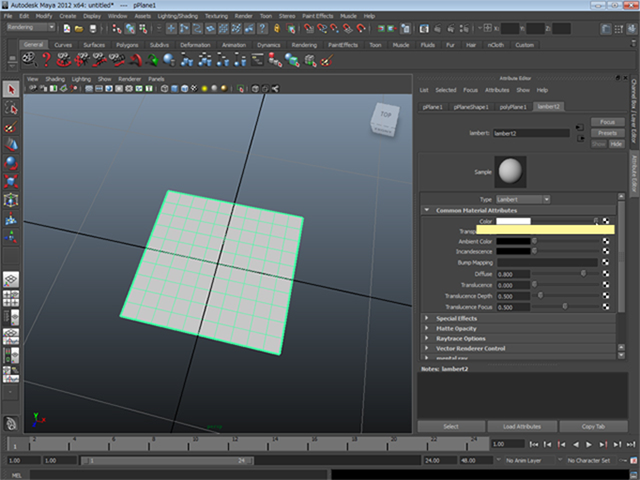Image resolution: width=640 pixels, height=480 pixels.
Task: Click the white Color swatch
Action: [x=513, y=221]
